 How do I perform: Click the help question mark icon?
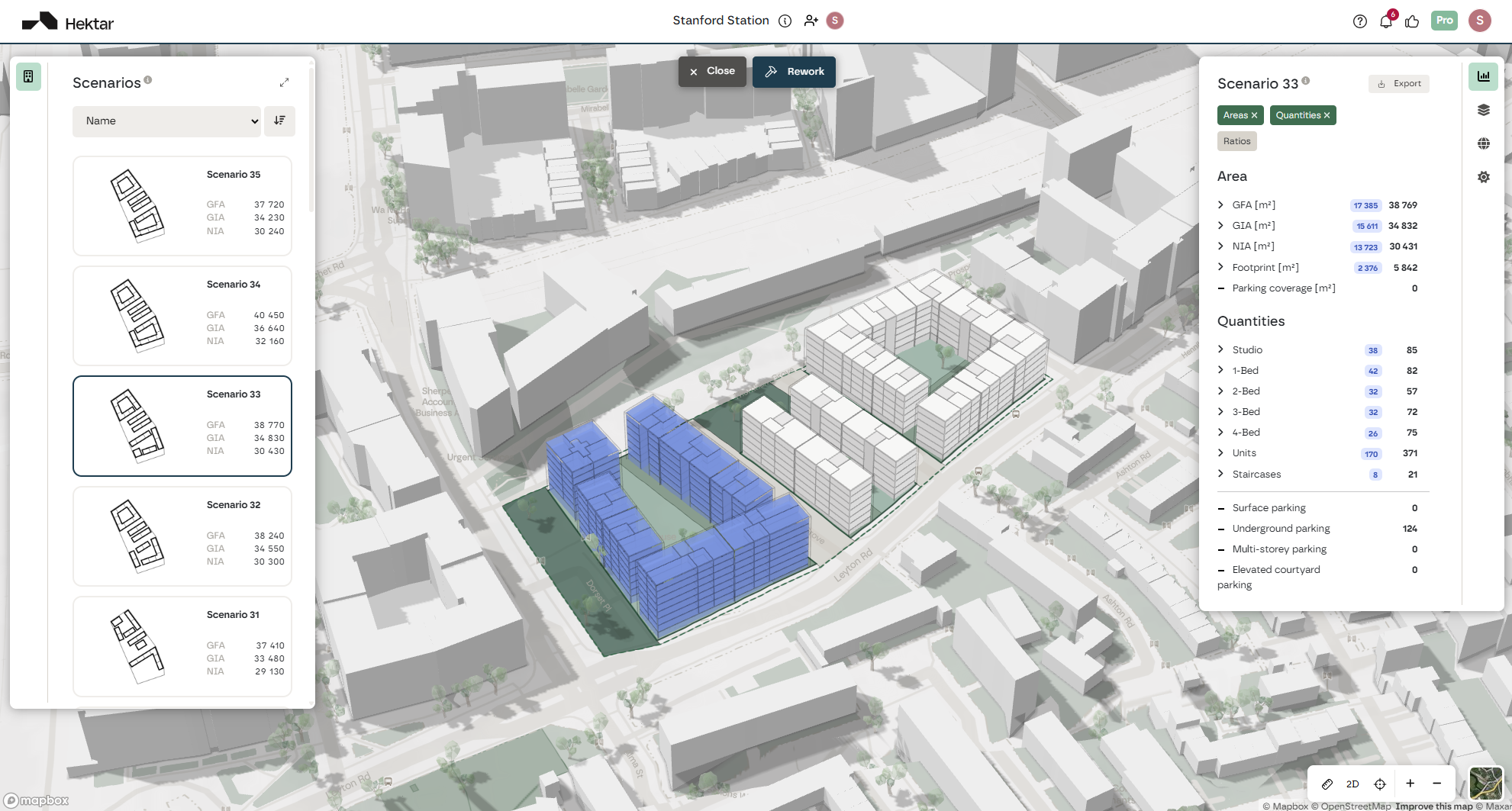click(1359, 21)
